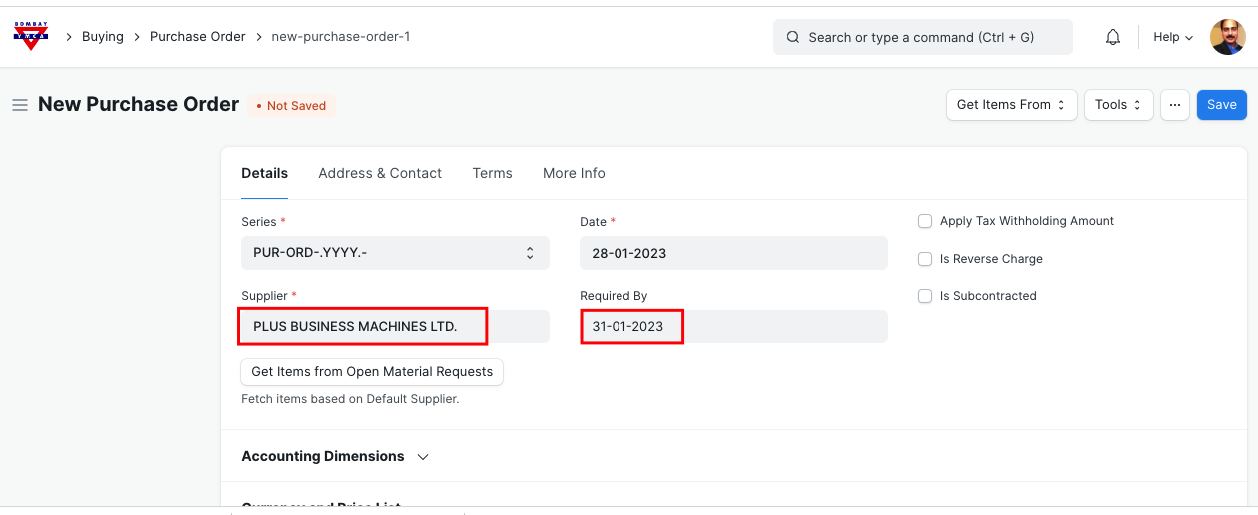
Task: Check the Is Reverse Charge box
Action: click(925, 259)
